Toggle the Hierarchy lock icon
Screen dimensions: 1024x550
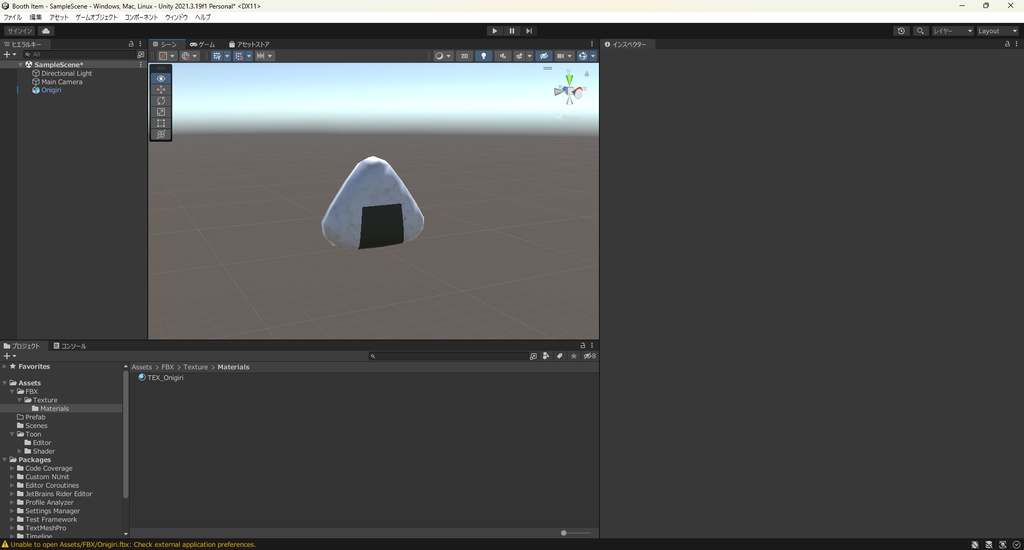tap(131, 44)
